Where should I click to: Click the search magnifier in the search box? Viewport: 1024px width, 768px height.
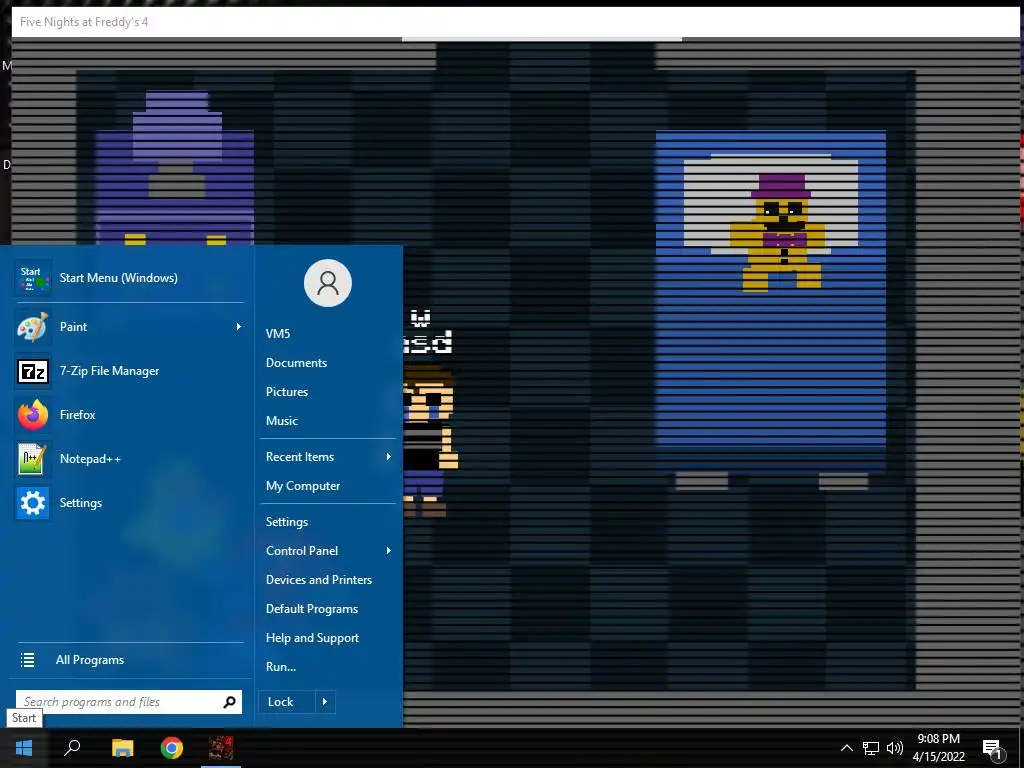click(229, 702)
